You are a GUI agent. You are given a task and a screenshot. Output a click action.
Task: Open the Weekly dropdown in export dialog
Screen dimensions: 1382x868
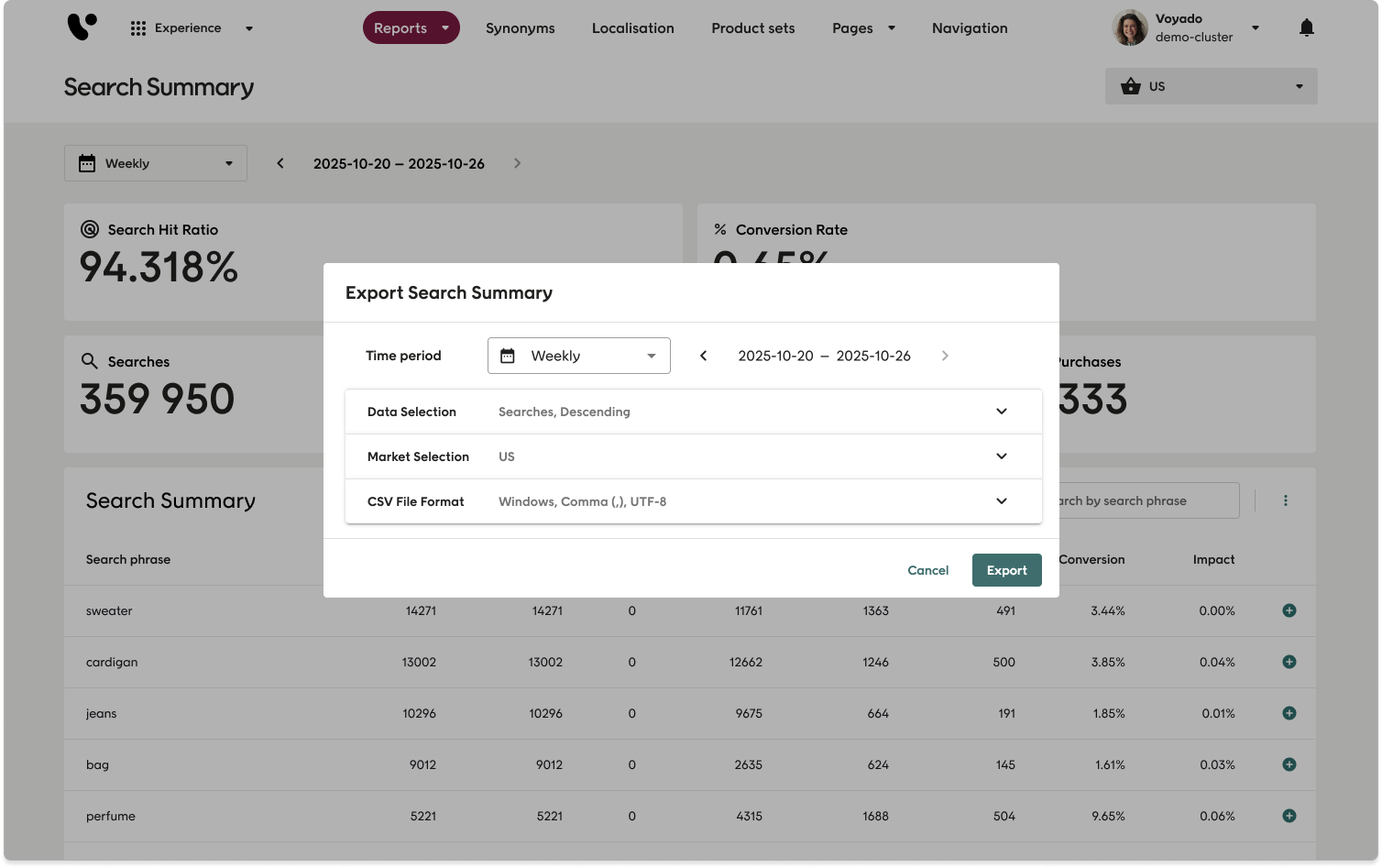click(x=578, y=356)
